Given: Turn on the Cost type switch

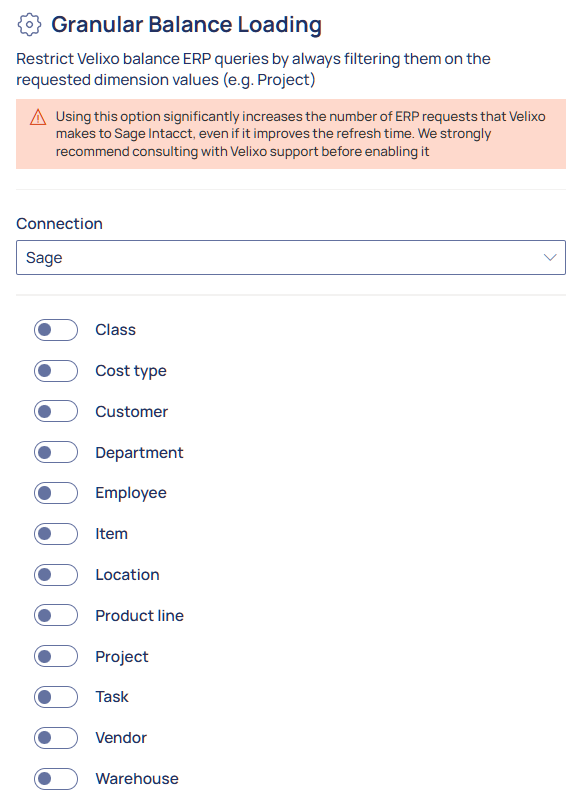Looking at the screenshot, I should tap(56, 371).
